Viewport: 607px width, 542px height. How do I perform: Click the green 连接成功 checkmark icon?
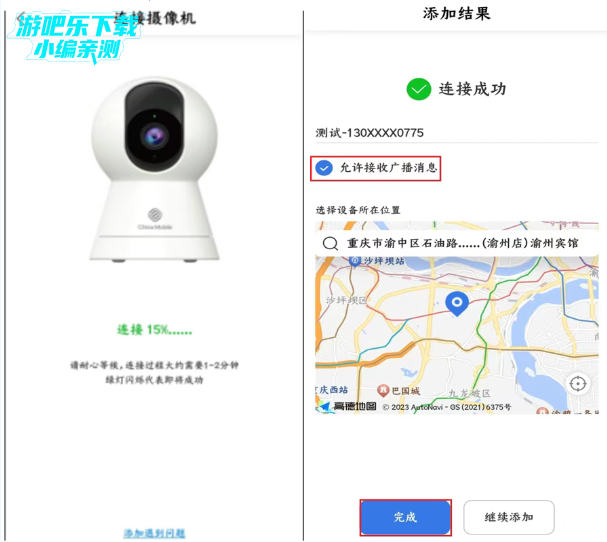click(x=418, y=89)
